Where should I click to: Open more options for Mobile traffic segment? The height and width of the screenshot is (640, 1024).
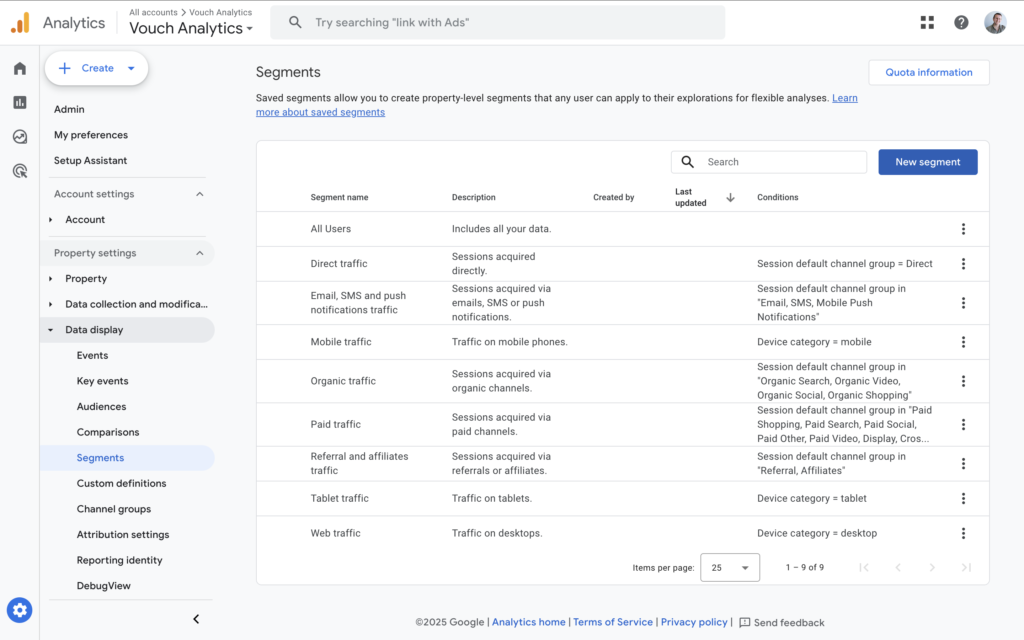963,342
